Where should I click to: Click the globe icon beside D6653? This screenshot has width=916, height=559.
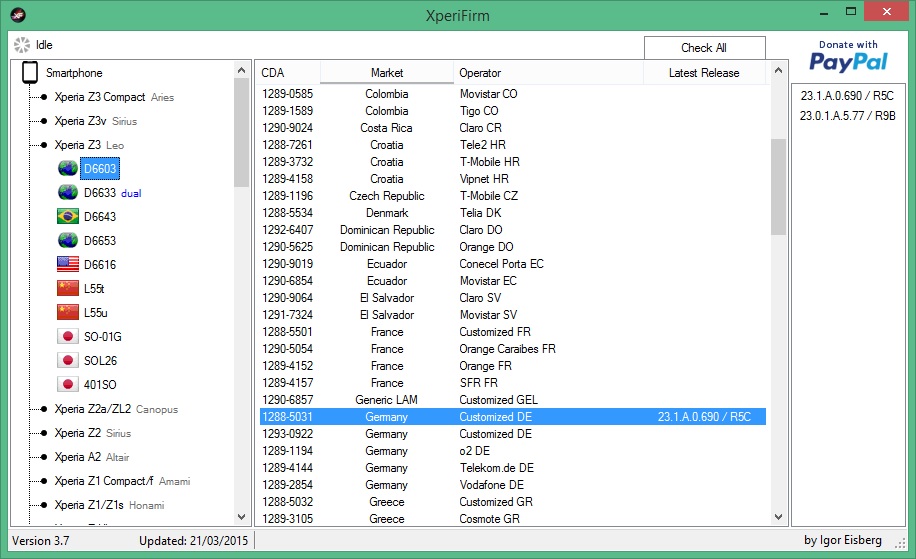pyautogui.click(x=68, y=241)
